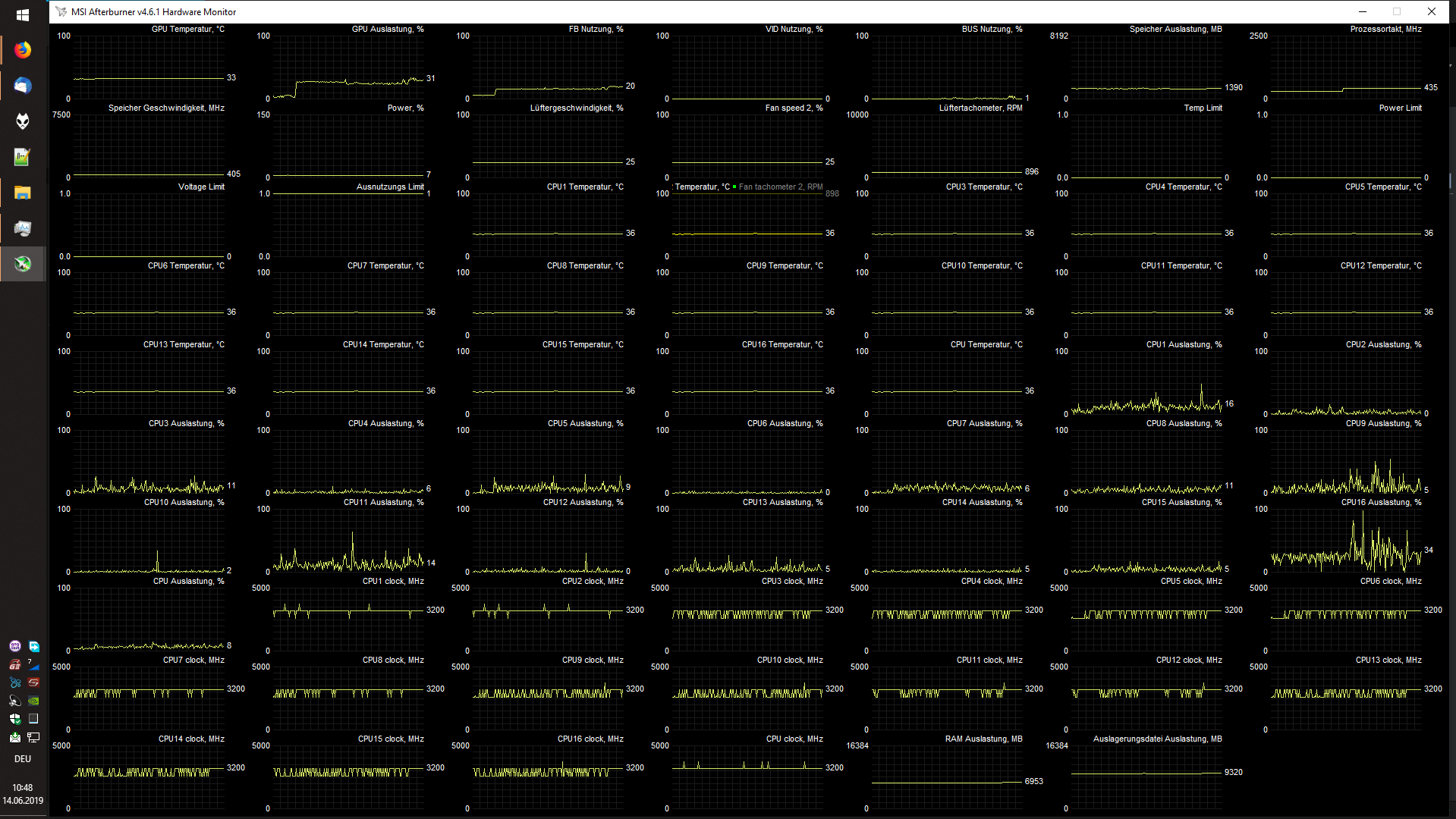Click inside the CPU clock MHz graph
This screenshot has height=819, width=1456.
click(747, 777)
